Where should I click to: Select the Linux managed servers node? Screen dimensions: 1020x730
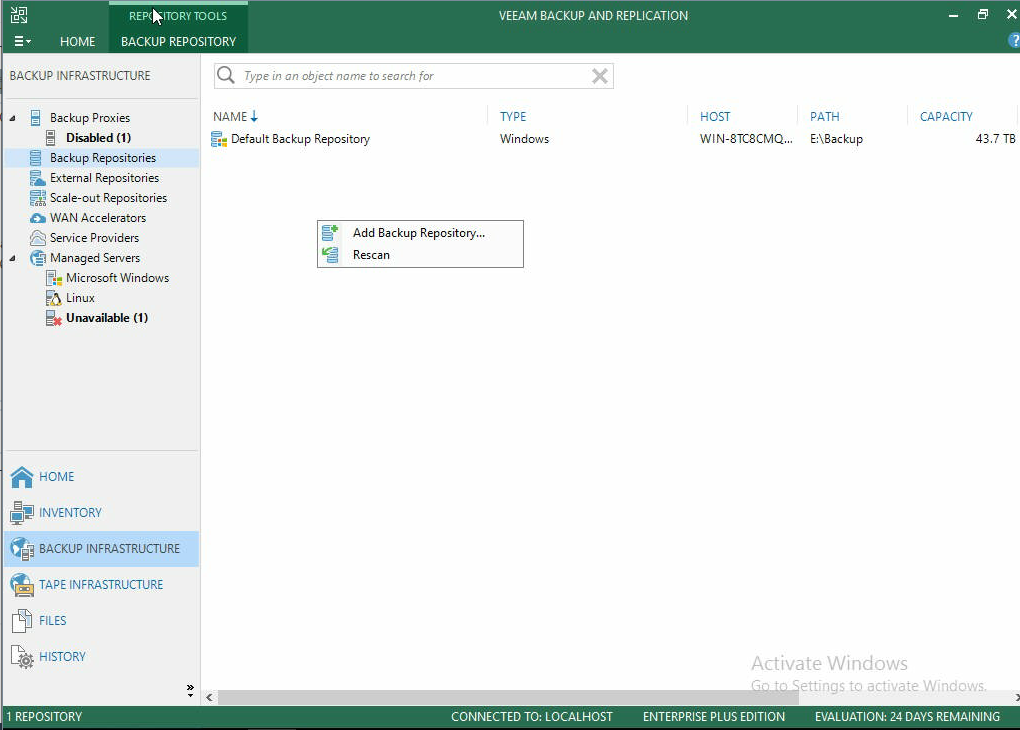click(x=80, y=298)
